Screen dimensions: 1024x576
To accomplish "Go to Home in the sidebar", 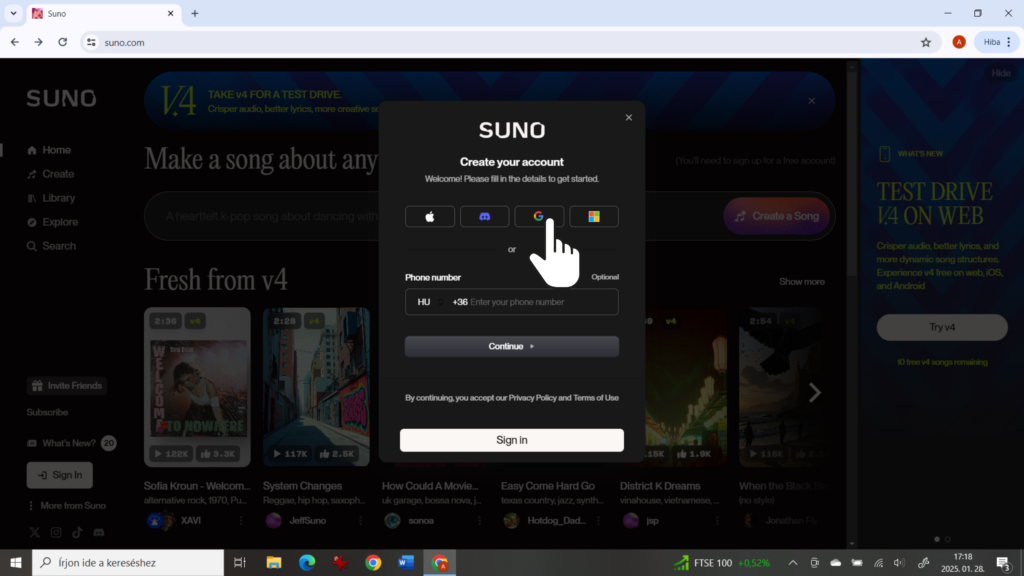I will (x=56, y=150).
